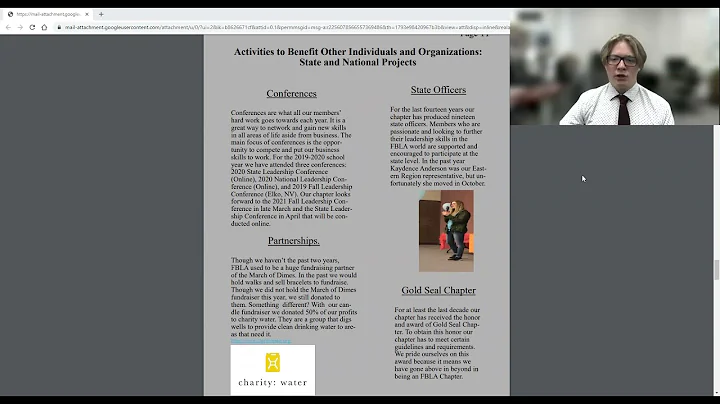This screenshot has height=404, width=720.
Task: Go back with the browser back arrow
Action: point(8,28)
